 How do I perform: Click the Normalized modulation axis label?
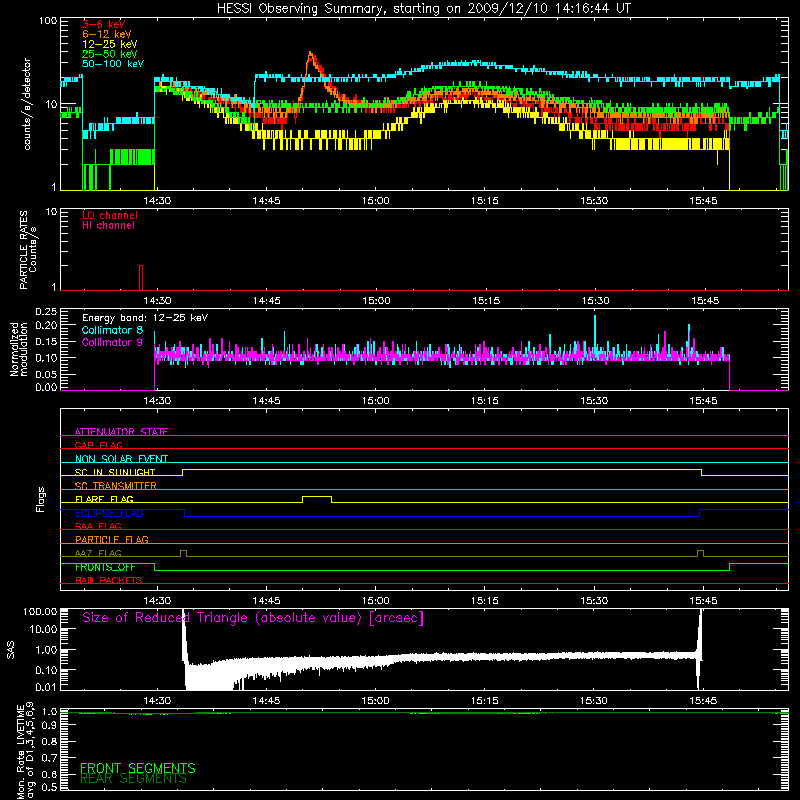click(18, 349)
